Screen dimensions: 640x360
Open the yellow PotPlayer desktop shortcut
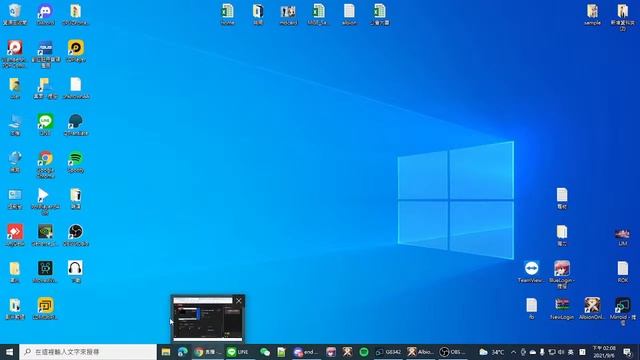click(x=76, y=51)
